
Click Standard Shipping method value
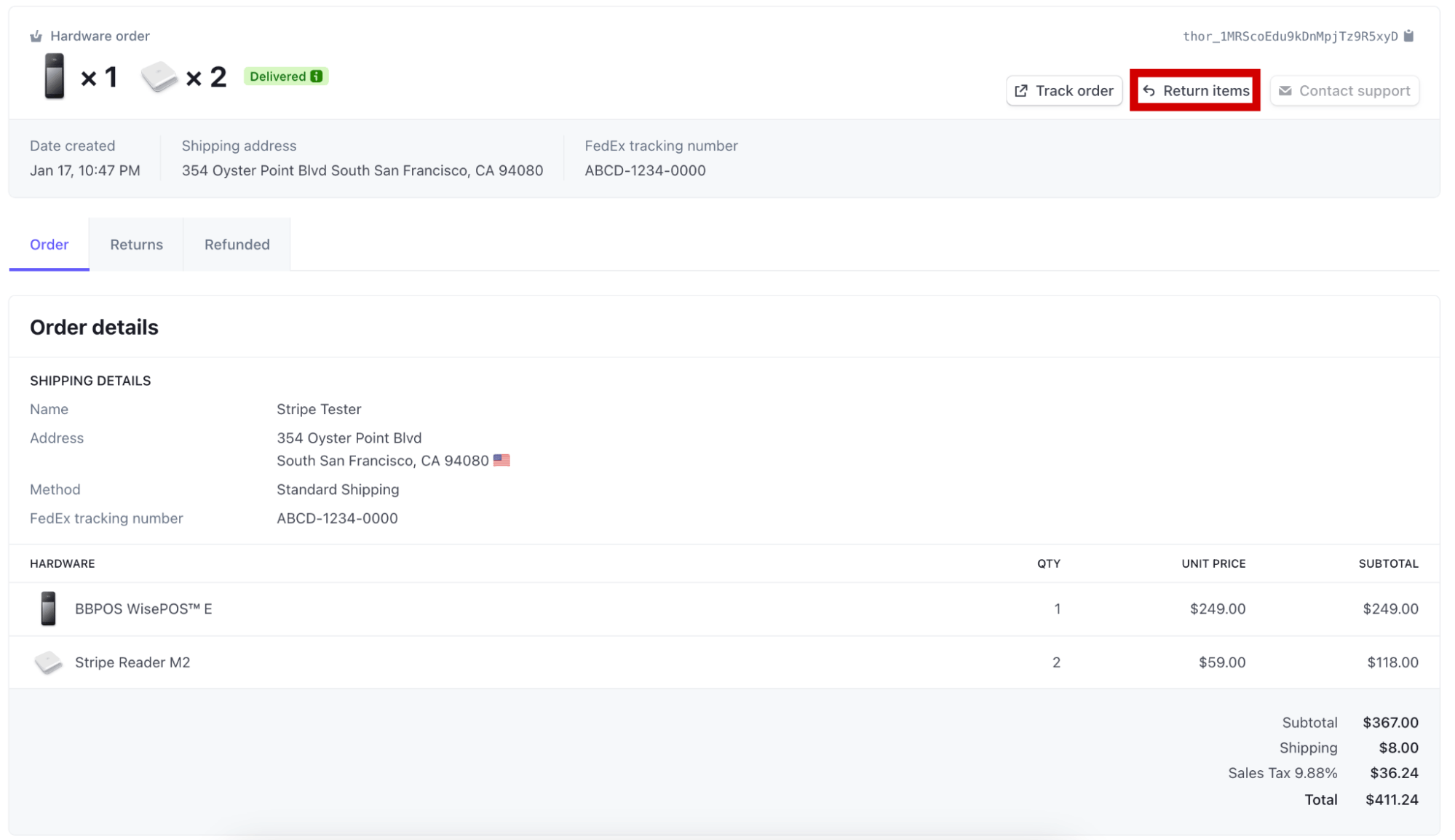[338, 489]
